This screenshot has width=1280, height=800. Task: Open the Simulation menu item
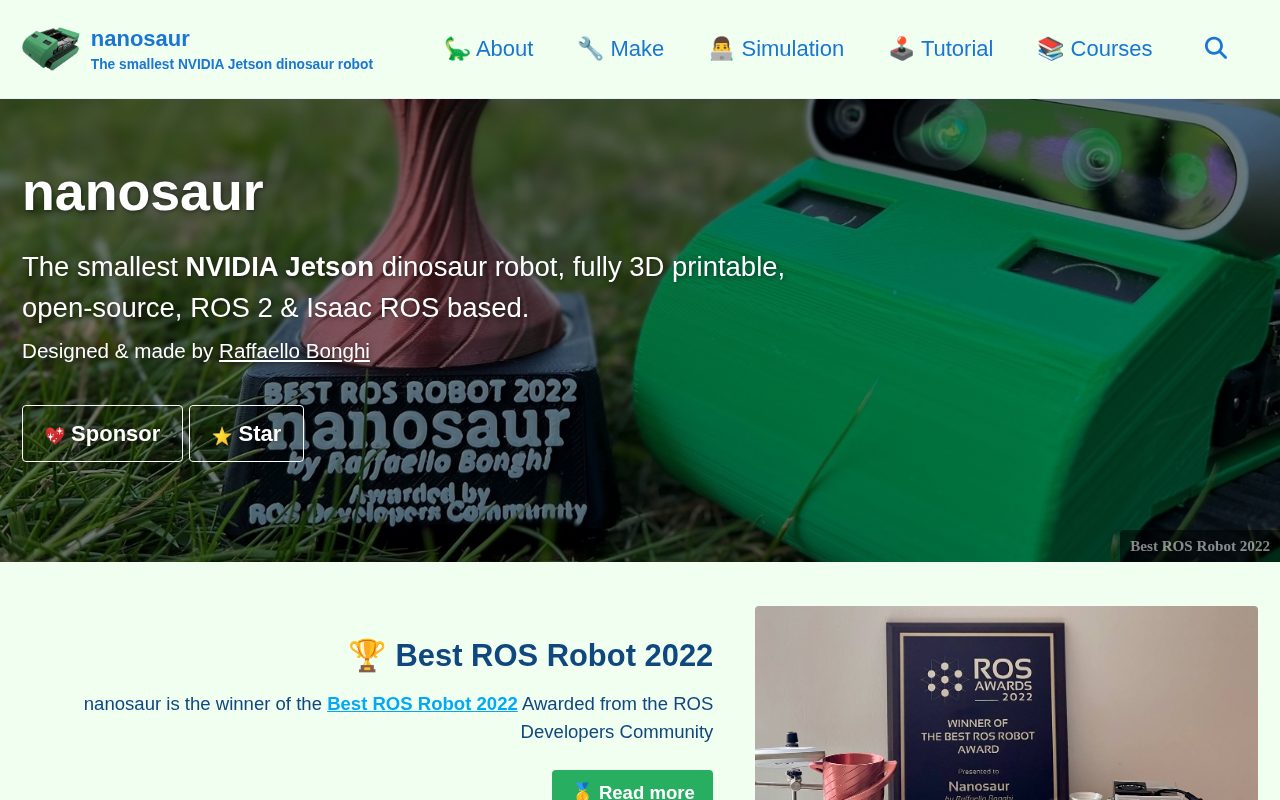click(x=776, y=49)
